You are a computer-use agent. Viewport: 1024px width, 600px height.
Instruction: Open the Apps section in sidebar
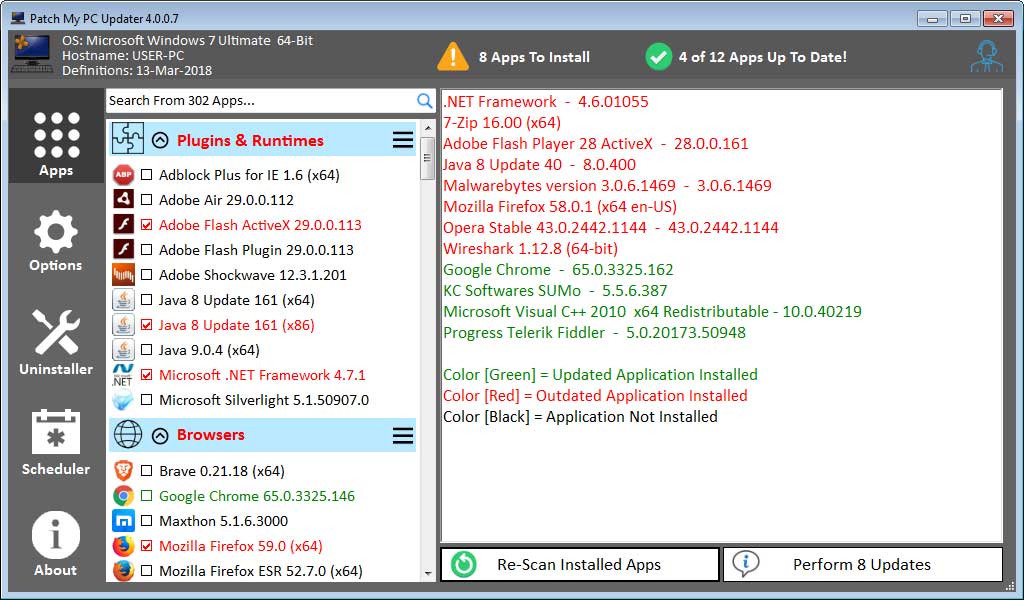pos(56,136)
